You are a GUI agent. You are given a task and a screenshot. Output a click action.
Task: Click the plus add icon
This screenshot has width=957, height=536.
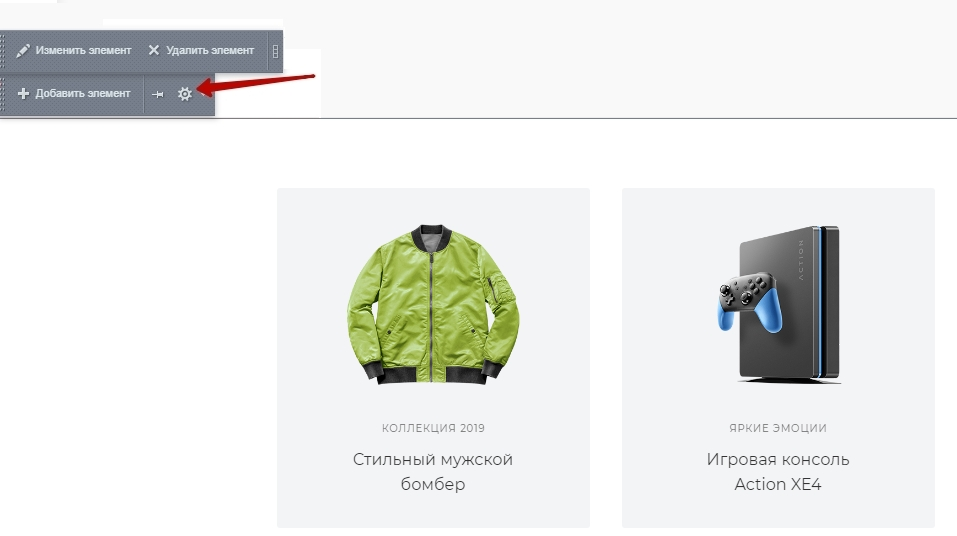[x=23, y=93]
